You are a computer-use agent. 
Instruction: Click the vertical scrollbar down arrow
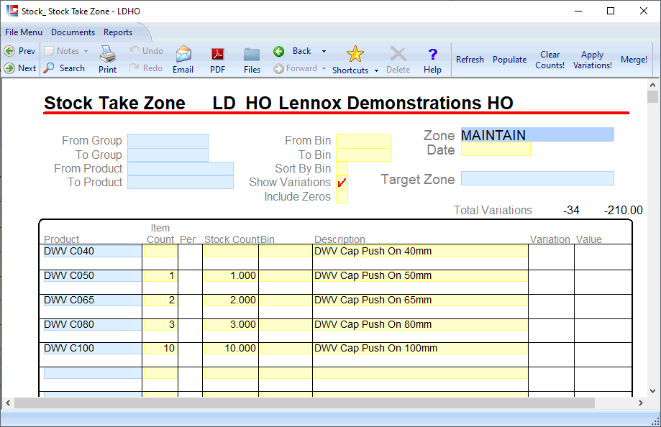653,391
